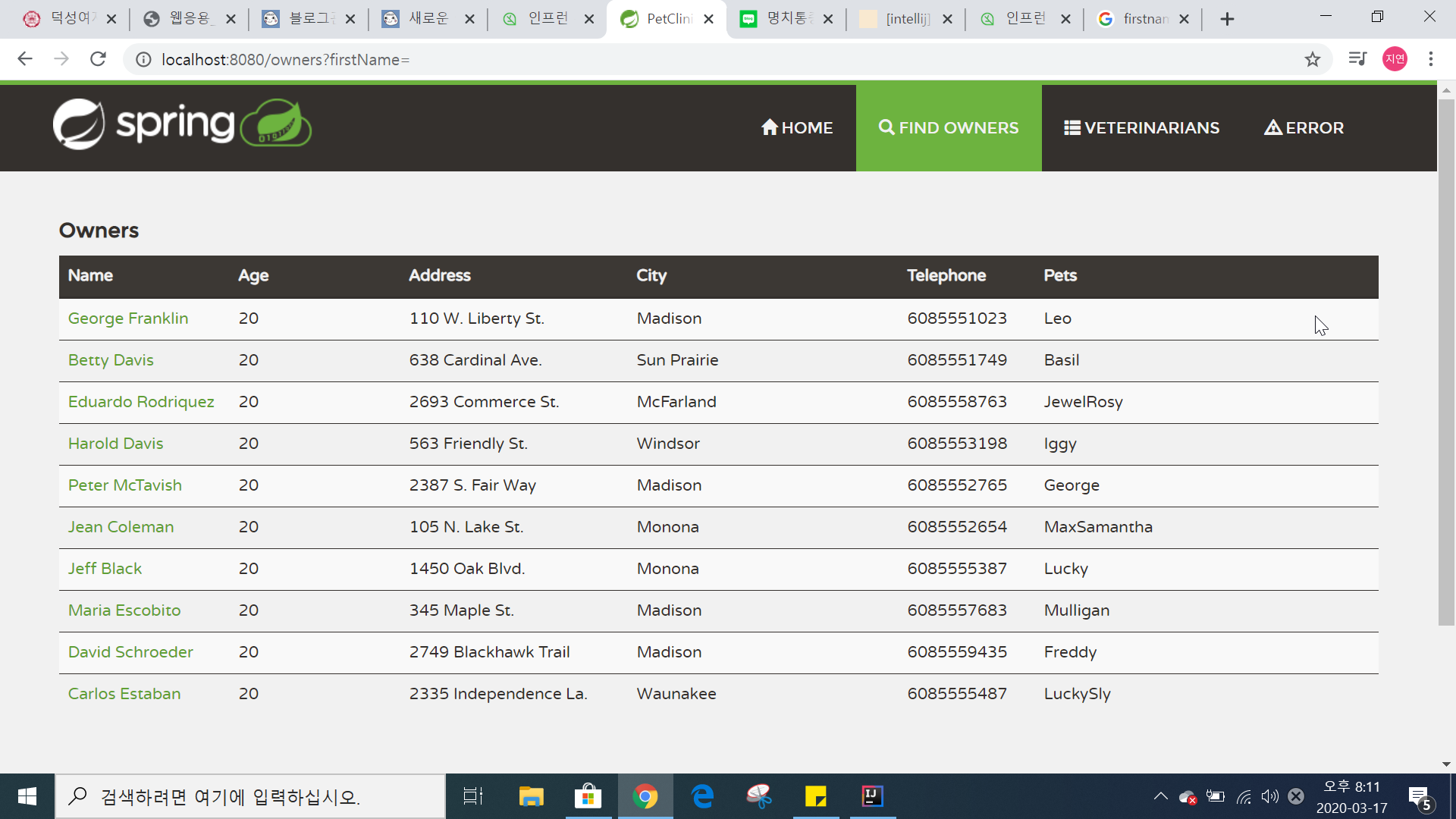This screenshot has height=819, width=1456.
Task: Click the Windows search box
Action: pos(250,796)
